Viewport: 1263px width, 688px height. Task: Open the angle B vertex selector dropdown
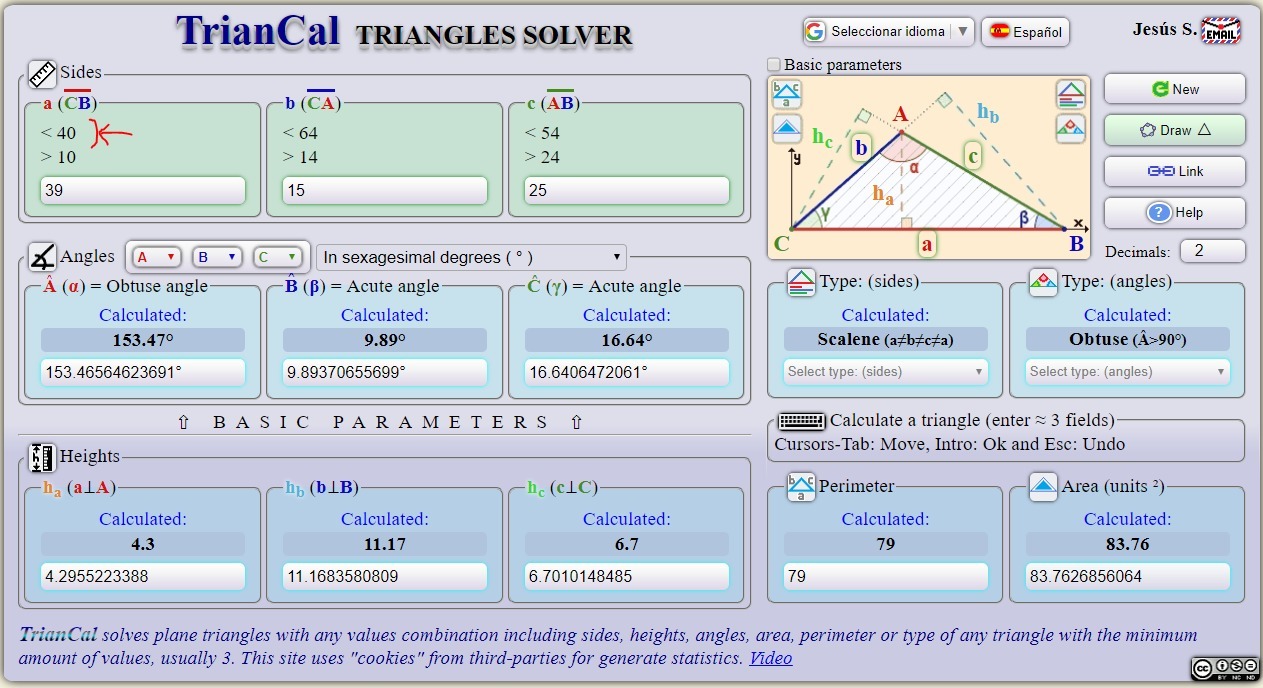pos(217,257)
